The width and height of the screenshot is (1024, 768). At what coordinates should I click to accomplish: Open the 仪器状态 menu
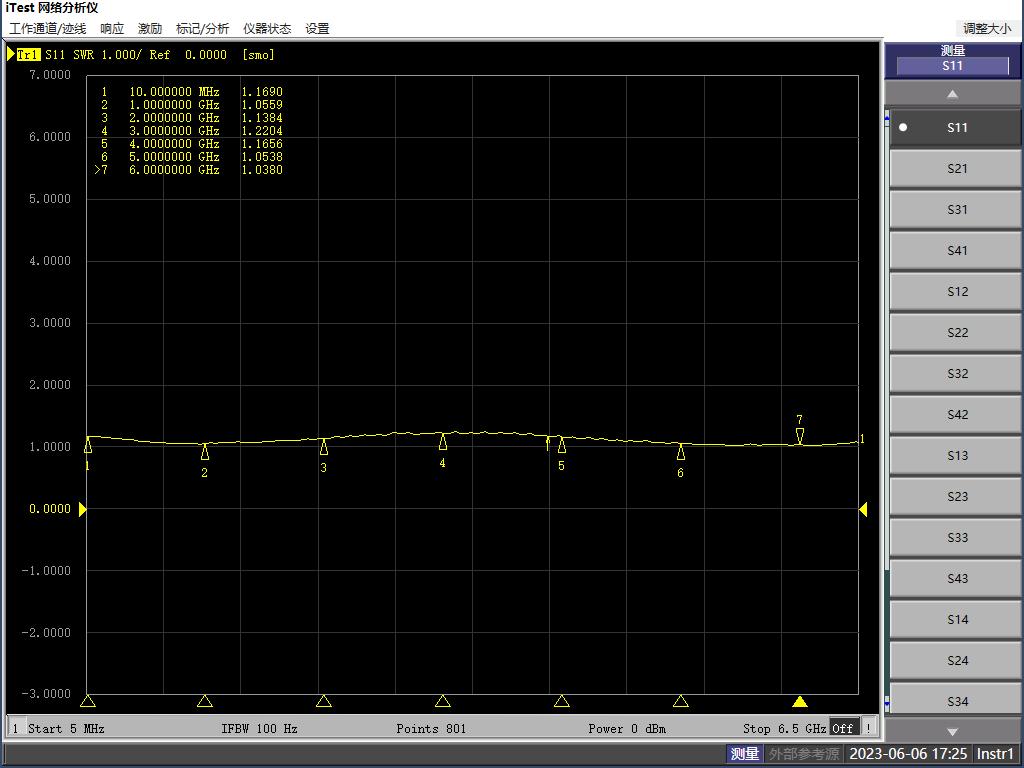pos(267,29)
